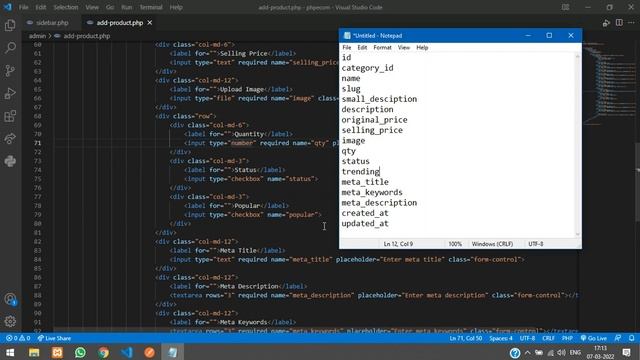640x360 pixels.
Task: Click the 'meta_keywords' line in Notepad
Action: click(x=372, y=193)
